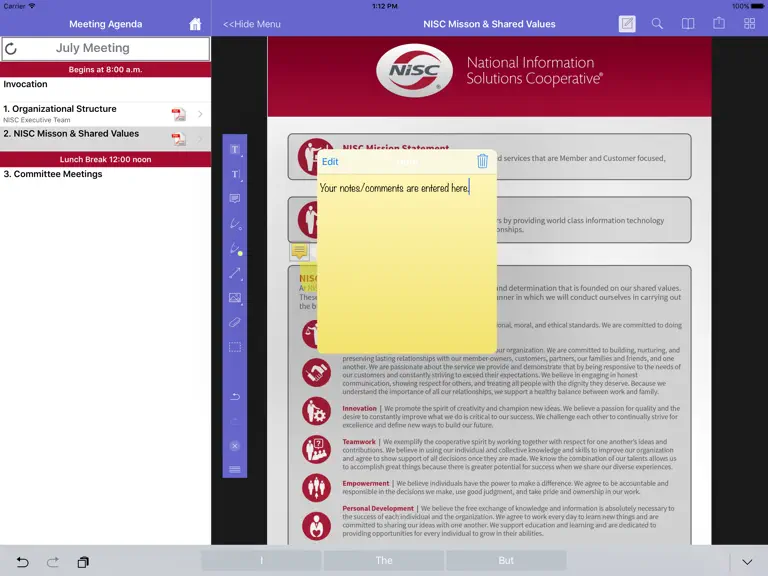Close the annotation toolbar

pyautogui.click(x=235, y=446)
